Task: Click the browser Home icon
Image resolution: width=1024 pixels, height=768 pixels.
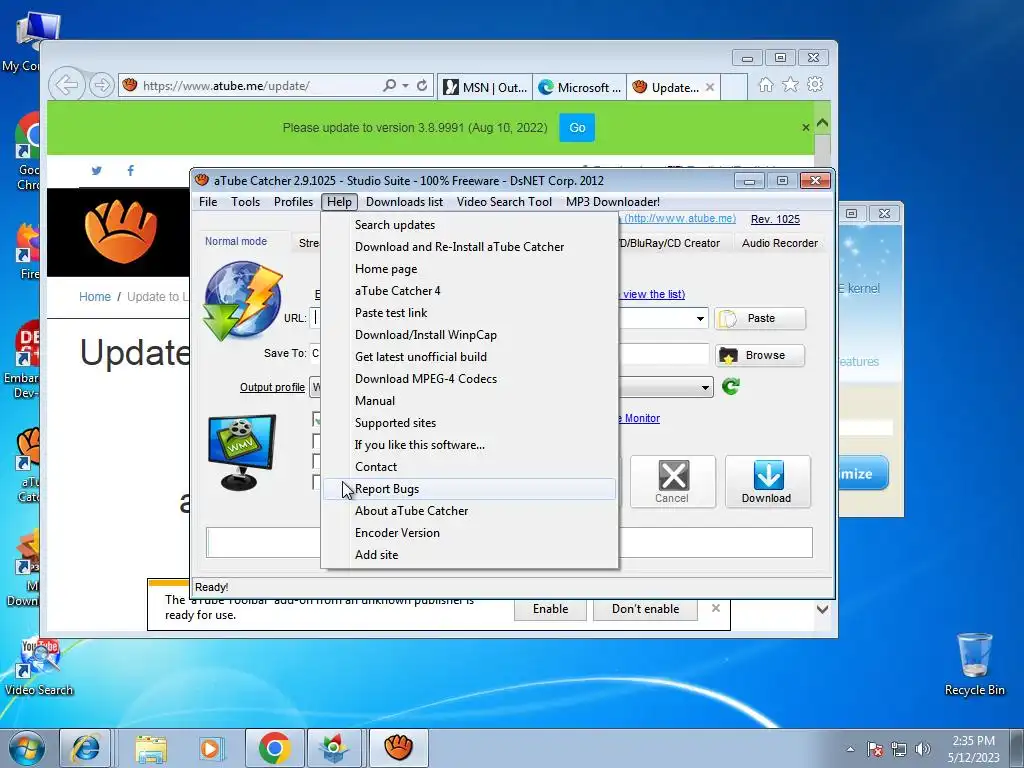Action: coord(766,85)
